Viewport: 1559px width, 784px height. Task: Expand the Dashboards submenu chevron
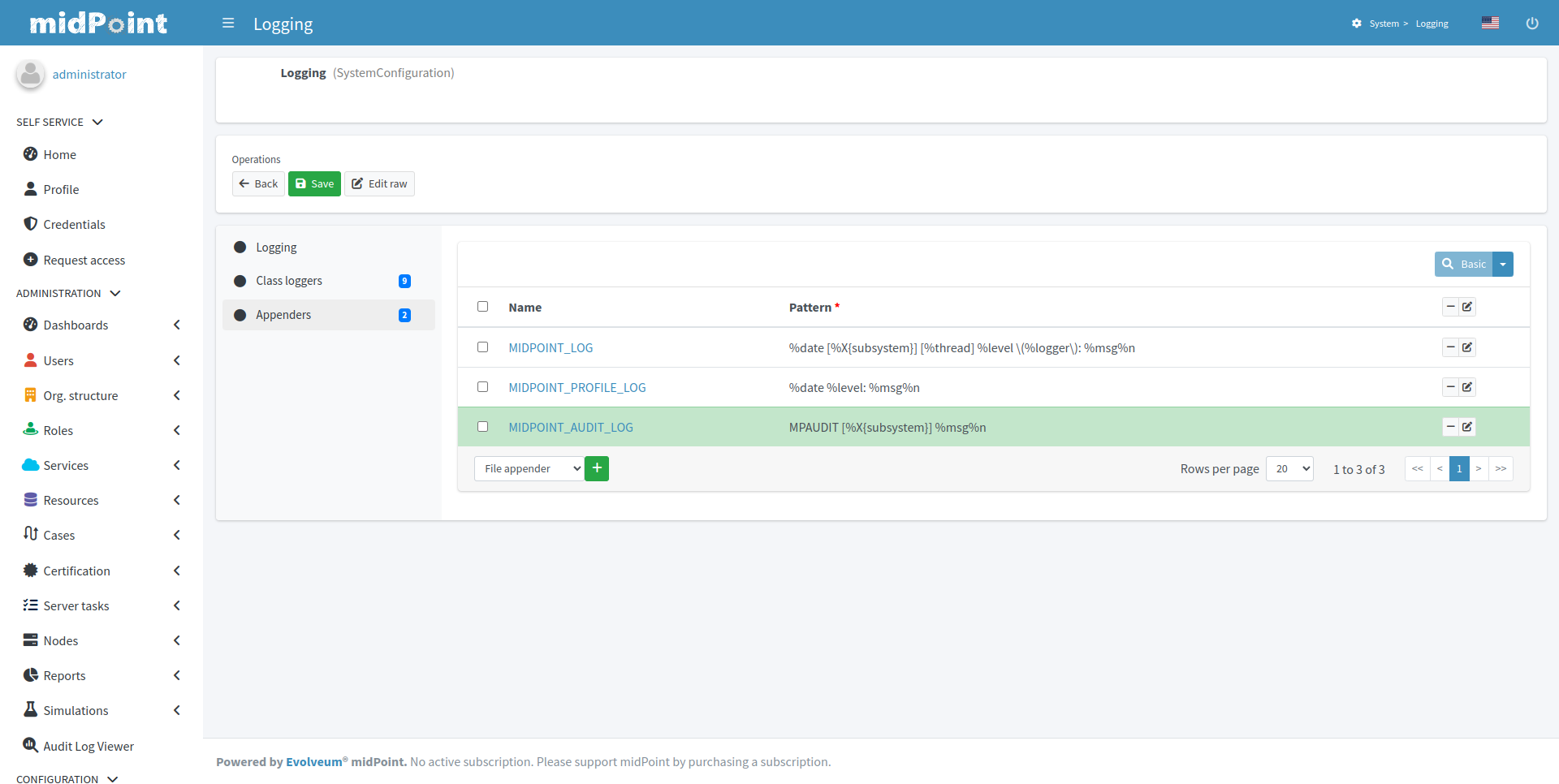[x=177, y=325]
